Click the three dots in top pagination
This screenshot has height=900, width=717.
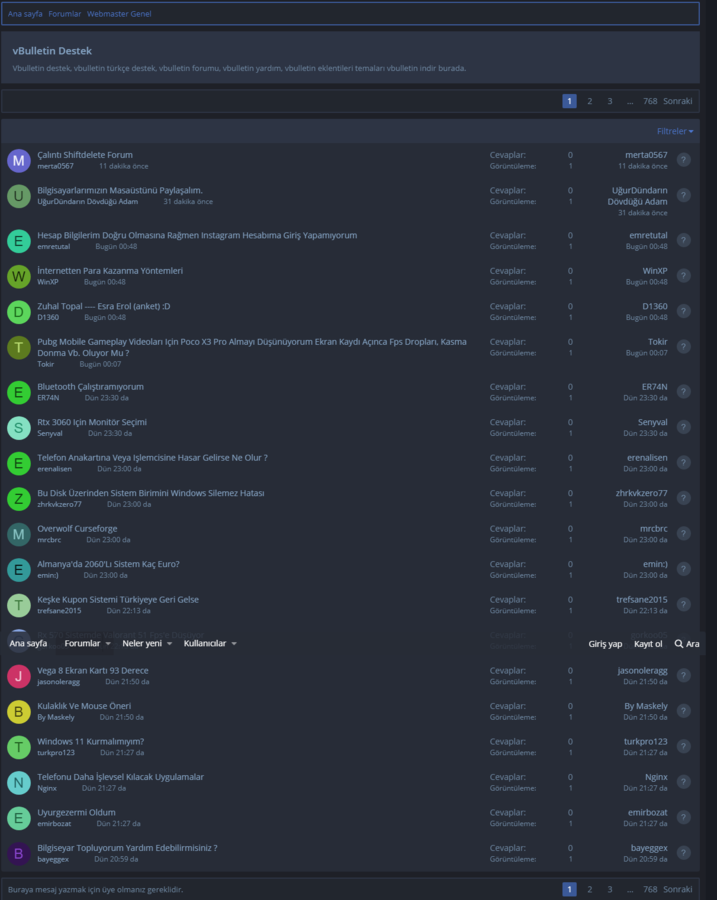[630, 101]
